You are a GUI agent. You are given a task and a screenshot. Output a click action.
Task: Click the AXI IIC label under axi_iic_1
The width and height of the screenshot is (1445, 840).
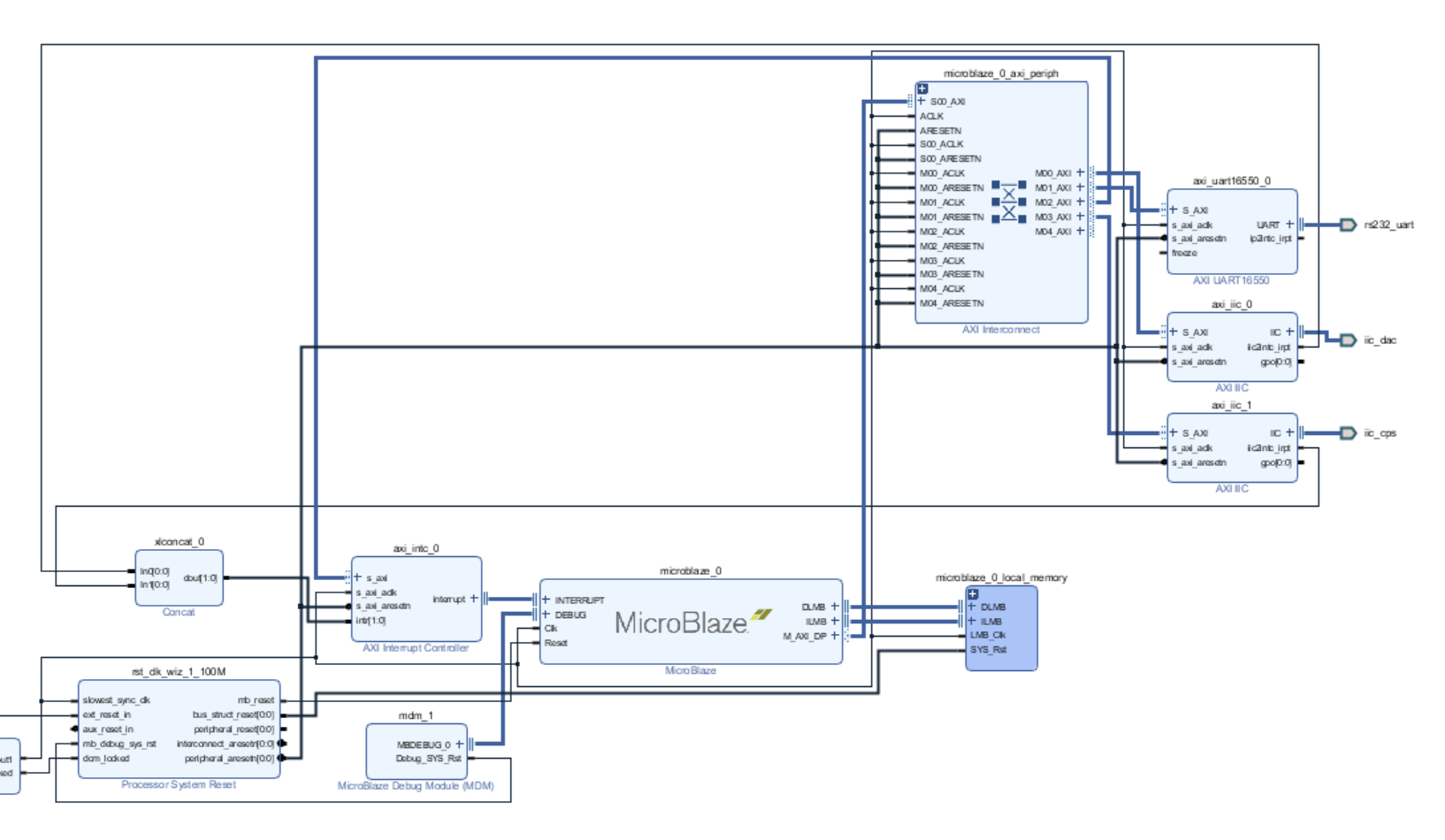(x=1232, y=489)
